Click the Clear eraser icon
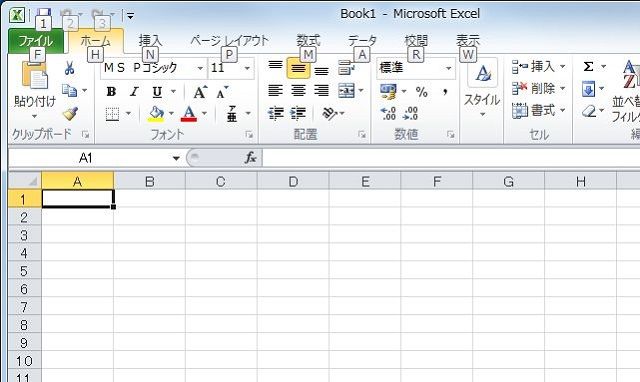The width and height of the screenshot is (640, 382). [x=589, y=111]
